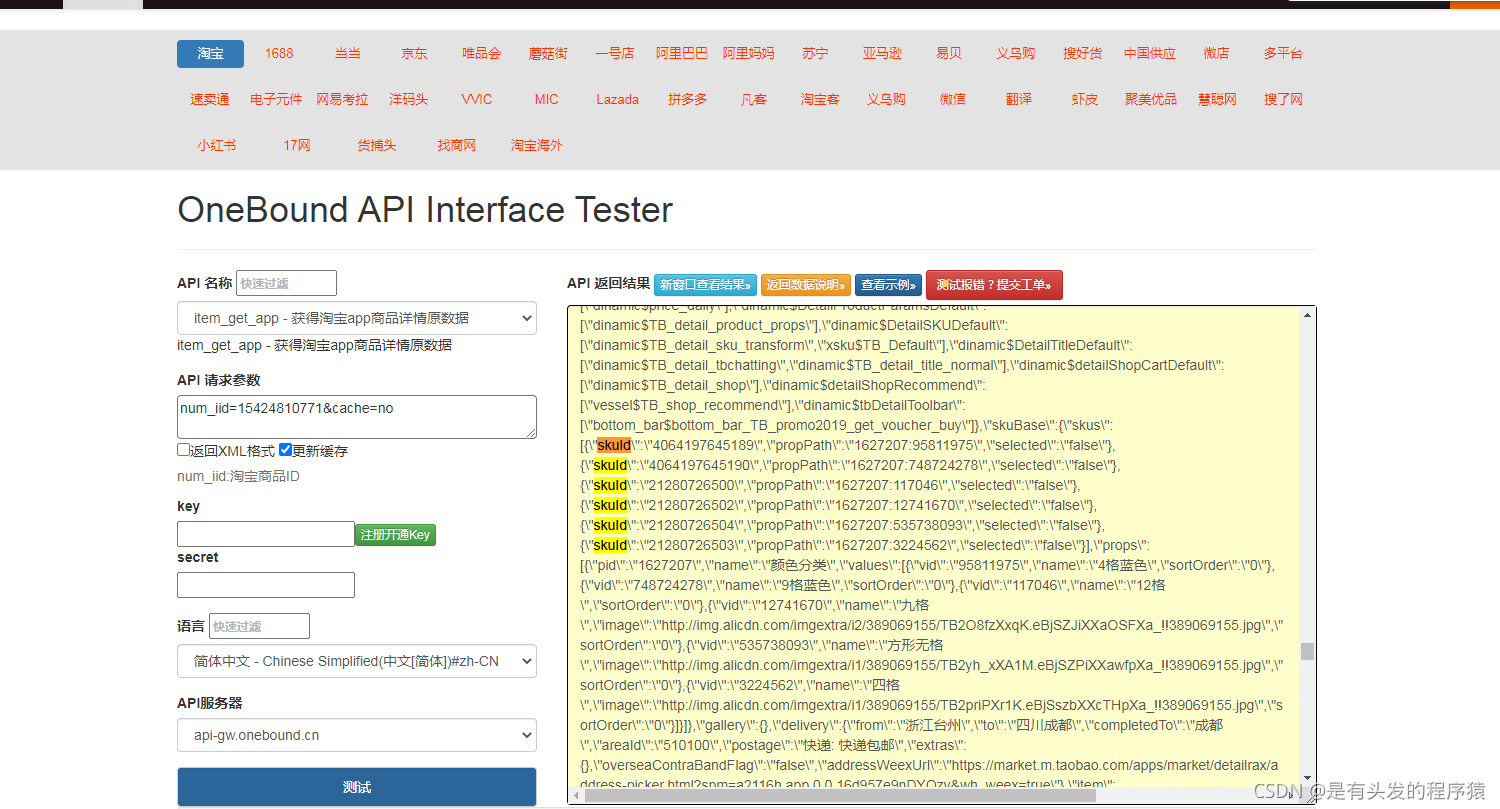
Task: Open the 蘑菇街 platform tab
Action: [x=548, y=54]
